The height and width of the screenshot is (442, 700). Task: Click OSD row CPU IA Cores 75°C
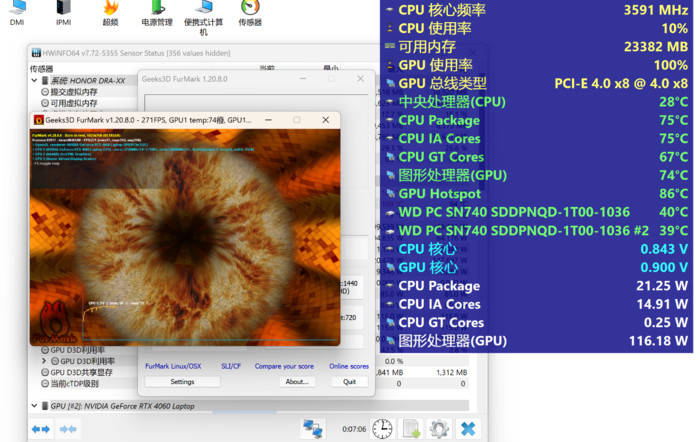pos(537,138)
